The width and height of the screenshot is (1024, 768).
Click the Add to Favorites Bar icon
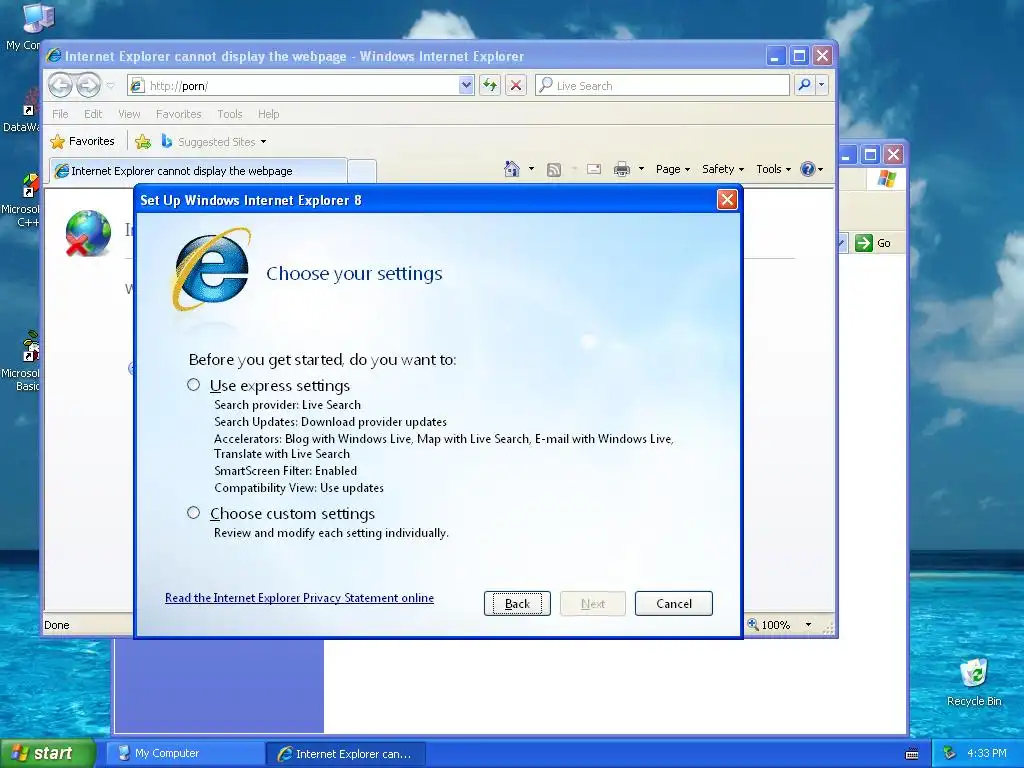point(143,141)
